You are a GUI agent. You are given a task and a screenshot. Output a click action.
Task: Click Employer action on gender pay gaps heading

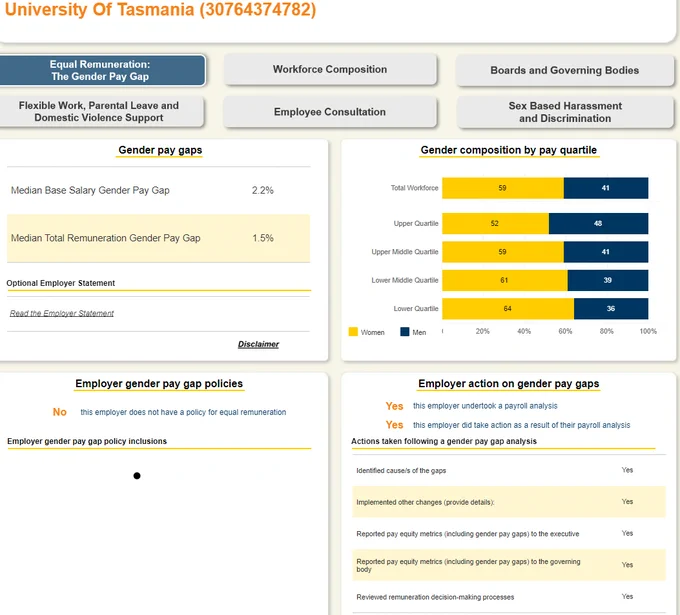pos(509,383)
